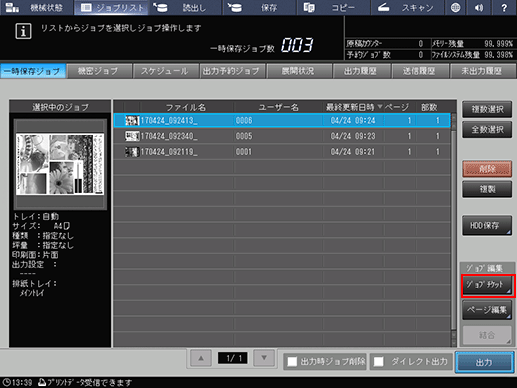Select job 170424_092413_ in the list
This screenshot has height=388, width=517.
(282, 120)
